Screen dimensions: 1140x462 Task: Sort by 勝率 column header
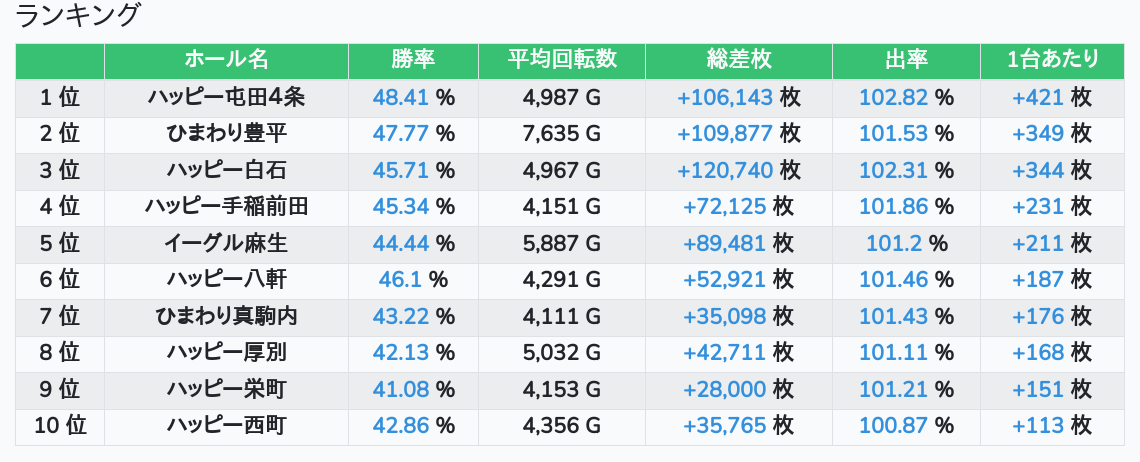point(413,60)
